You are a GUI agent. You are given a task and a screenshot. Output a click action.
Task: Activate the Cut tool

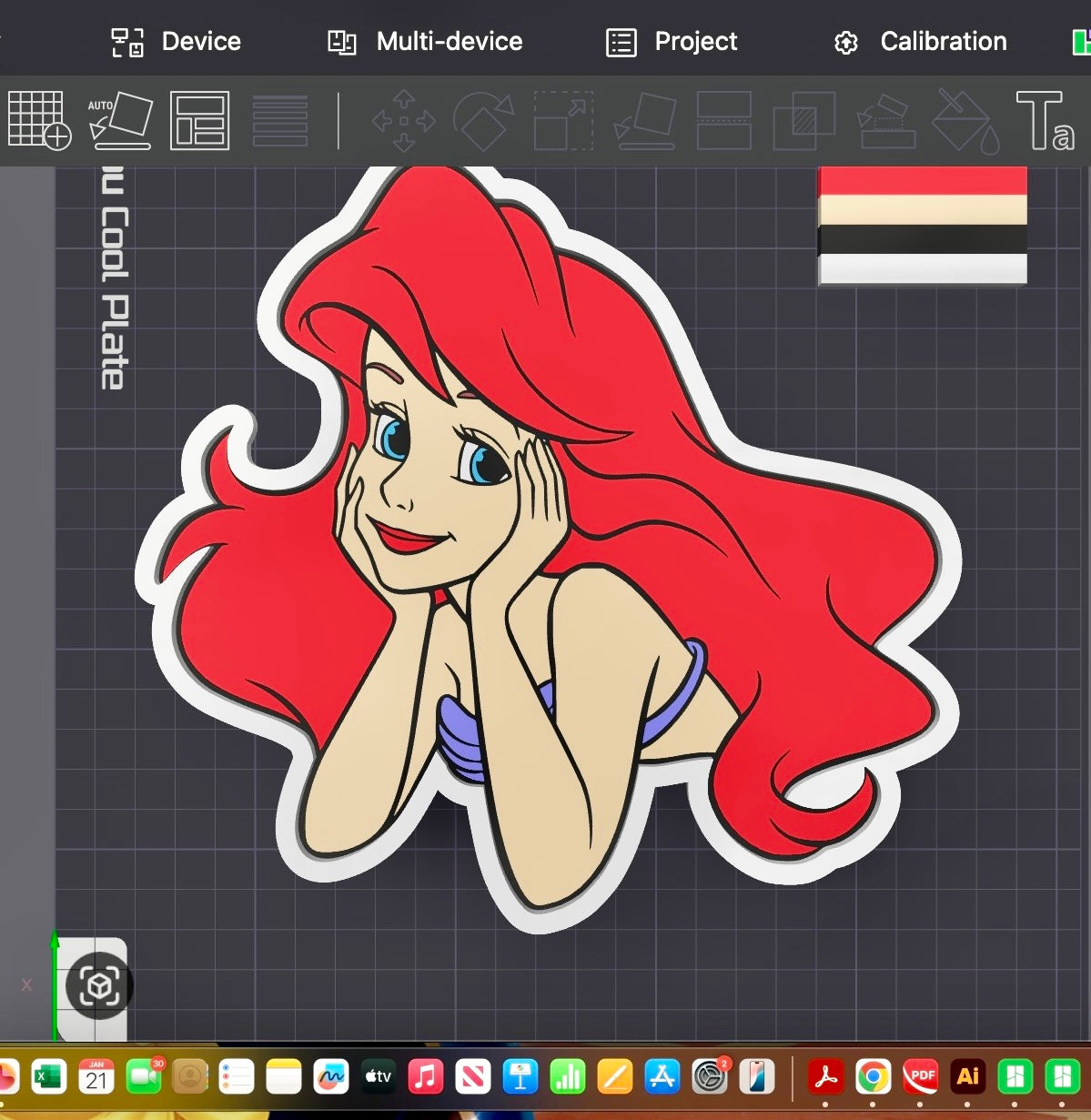point(724,120)
